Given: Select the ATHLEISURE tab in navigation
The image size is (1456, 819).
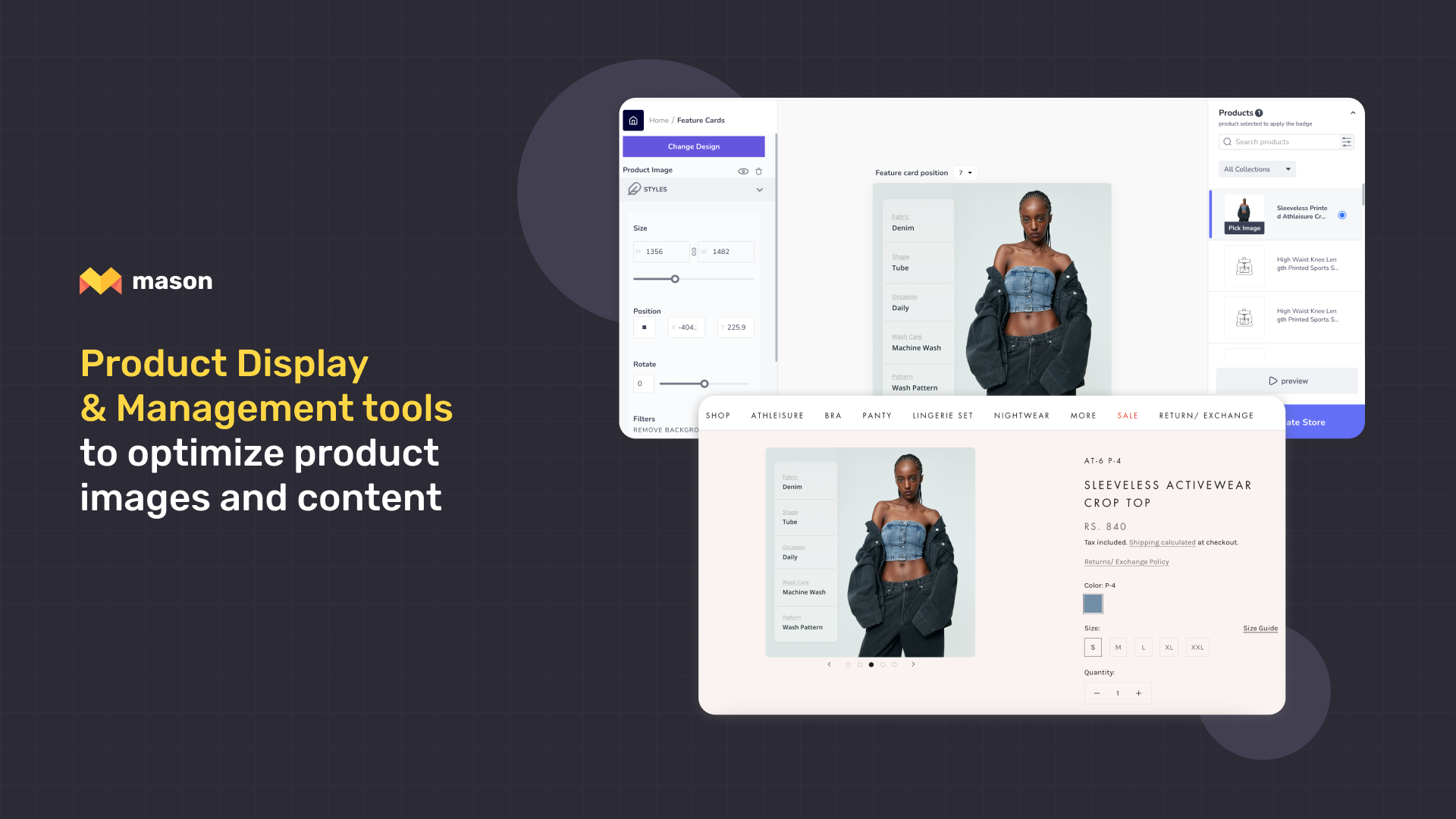Looking at the screenshot, I should 778,415.
